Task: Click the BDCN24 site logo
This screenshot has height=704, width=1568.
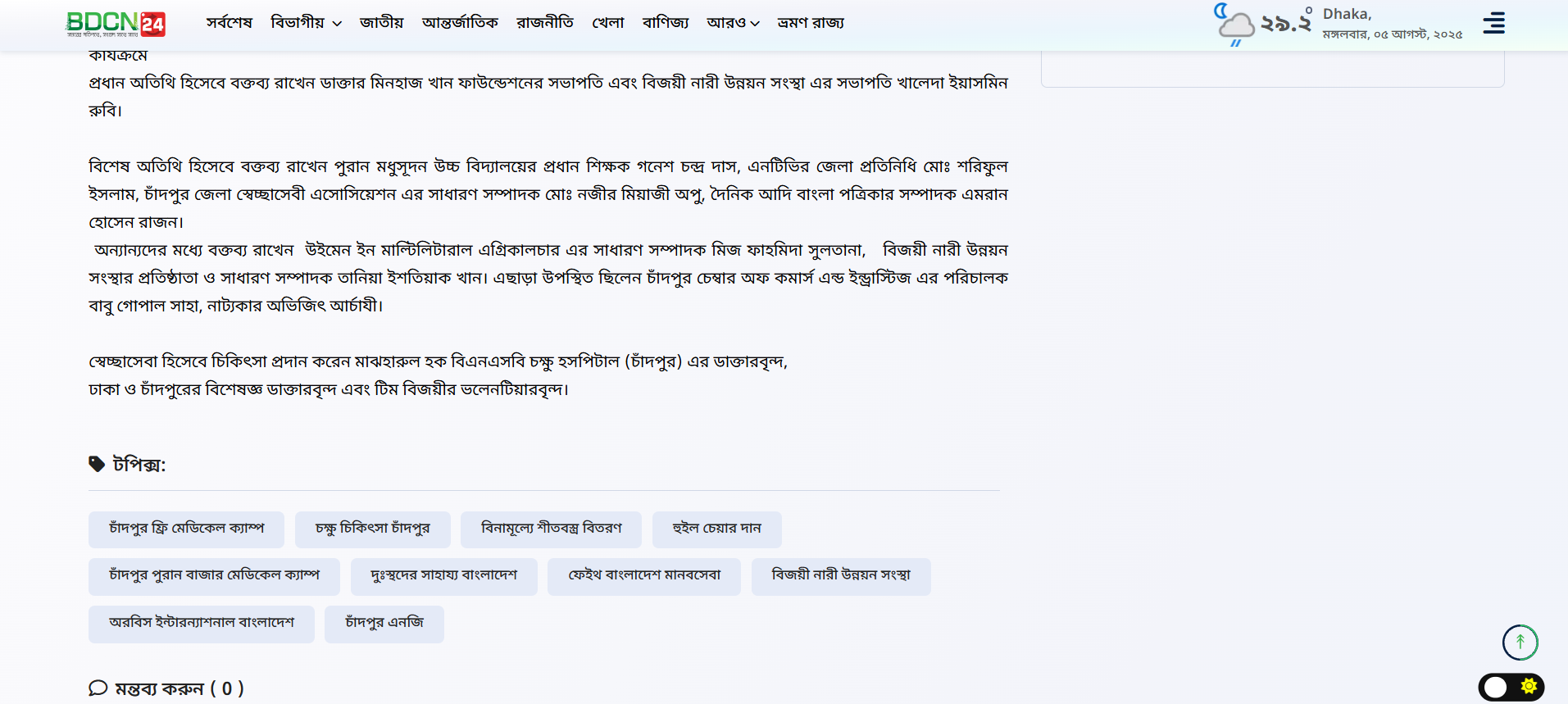Action: click(116, 24)
